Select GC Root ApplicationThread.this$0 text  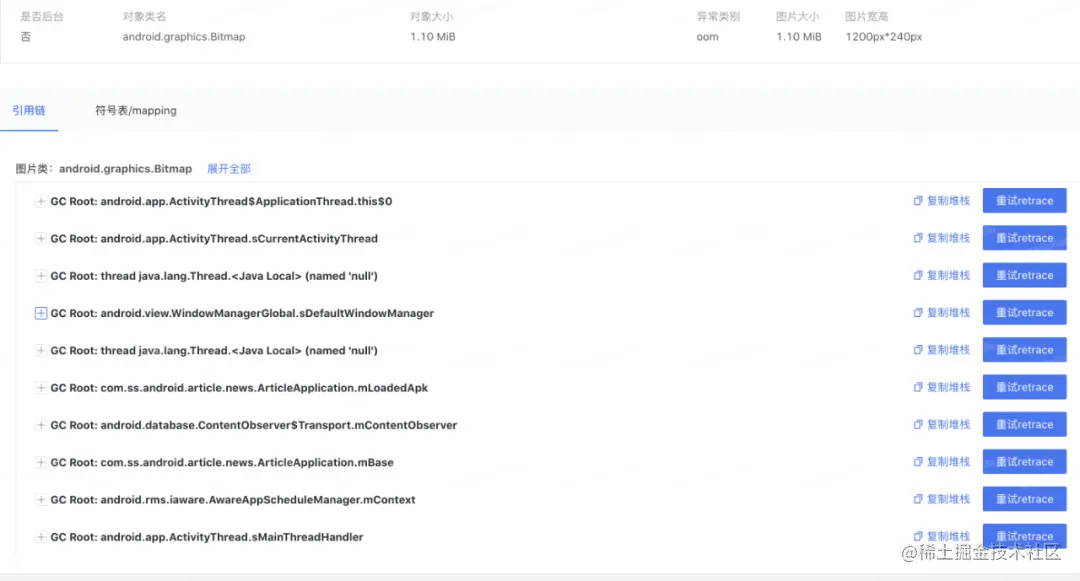pos(221,202)
